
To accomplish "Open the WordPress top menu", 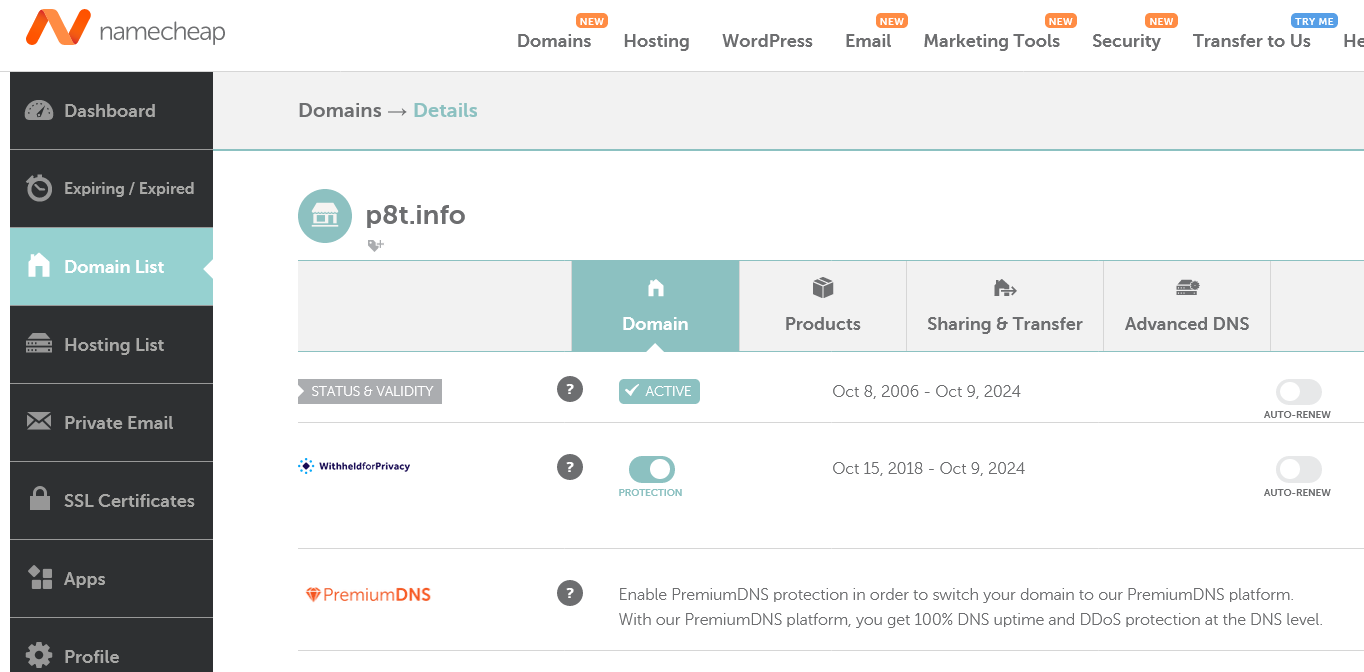I will pyautogui.click(x=767, y=41).
